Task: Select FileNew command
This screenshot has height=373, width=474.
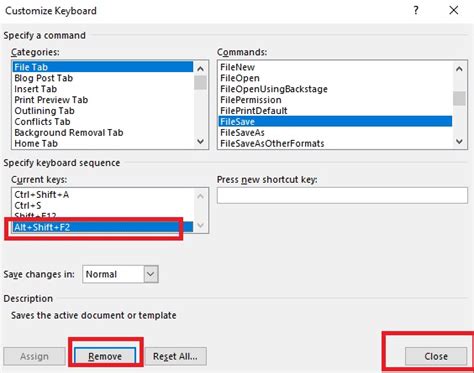Action: pos(335,67)
